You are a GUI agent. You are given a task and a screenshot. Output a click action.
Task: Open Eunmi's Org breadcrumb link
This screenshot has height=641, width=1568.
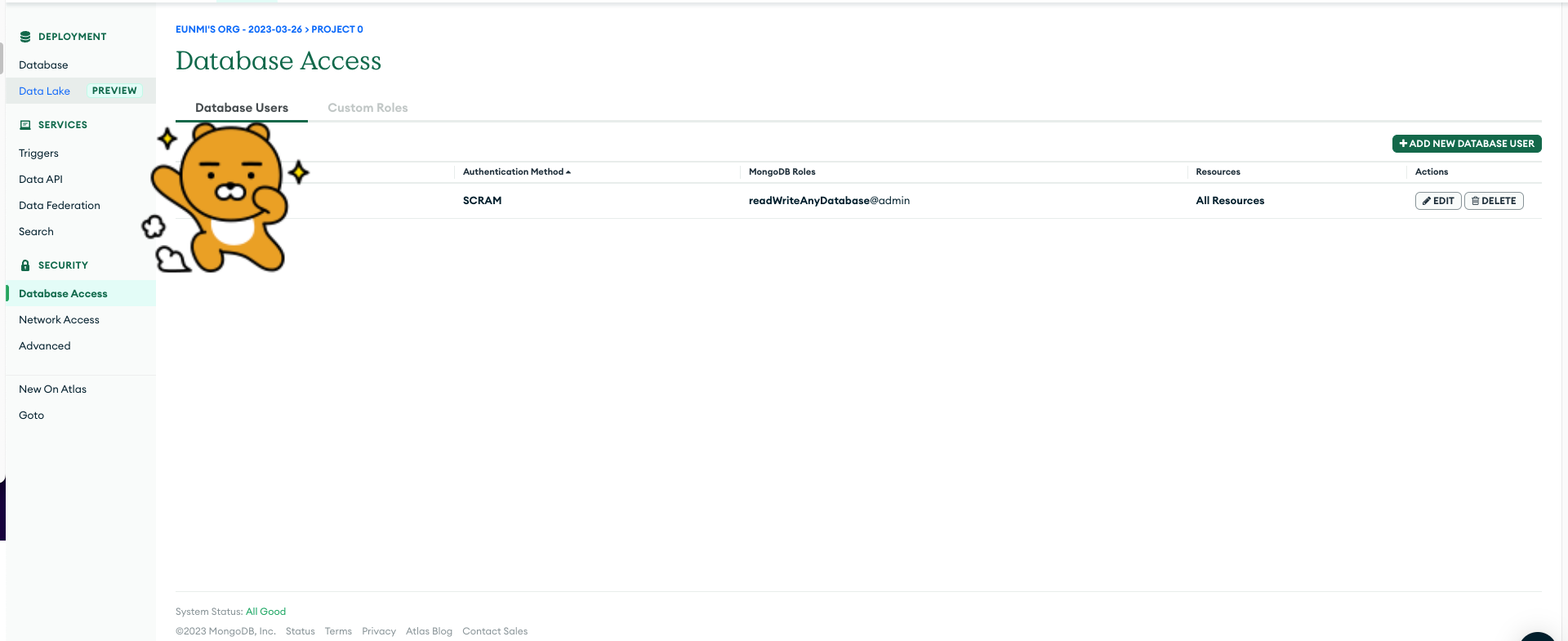(x=238, y=29)
